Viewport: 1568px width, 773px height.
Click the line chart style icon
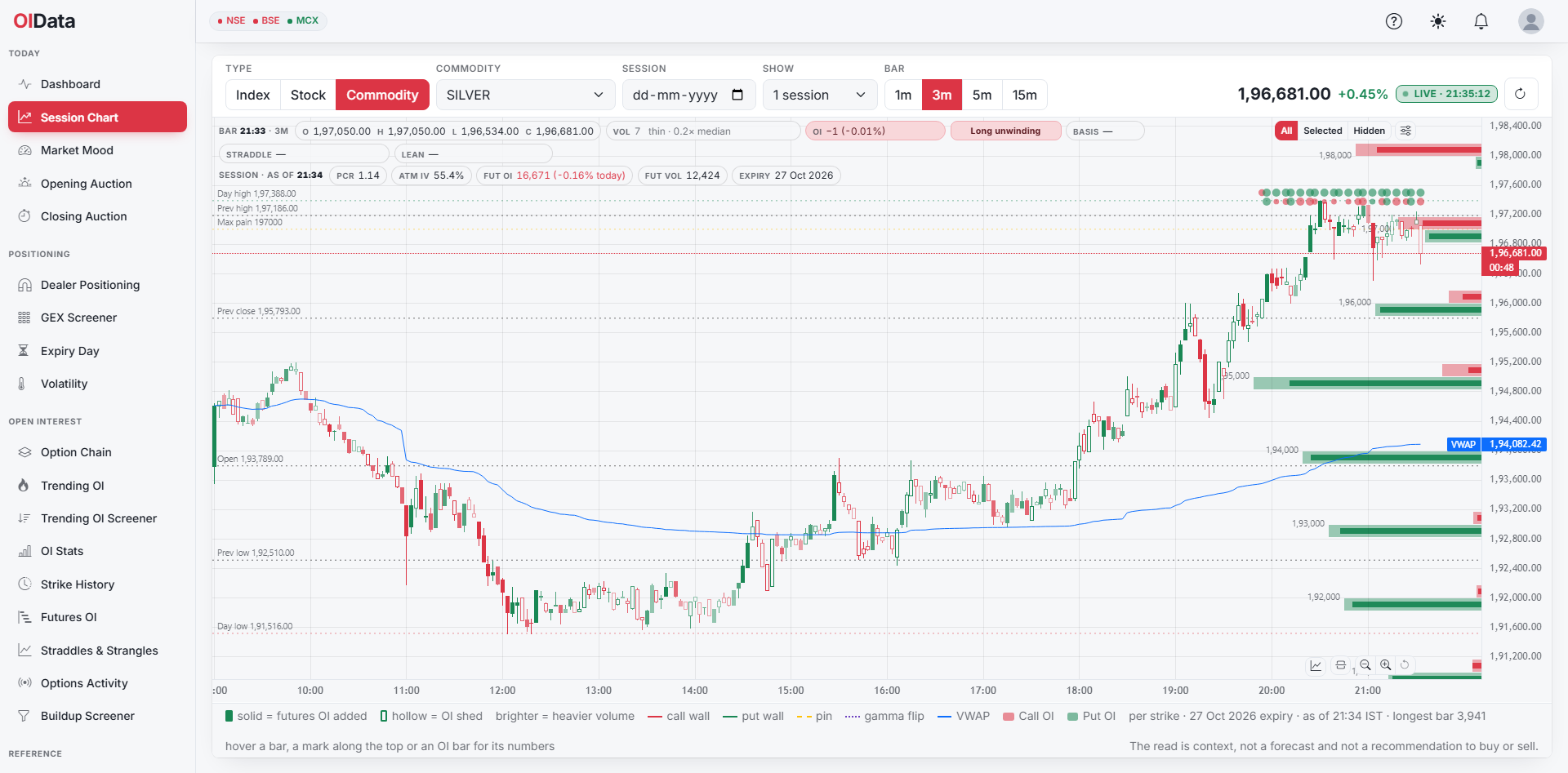pyautogui.click(x=1316, y=665)
